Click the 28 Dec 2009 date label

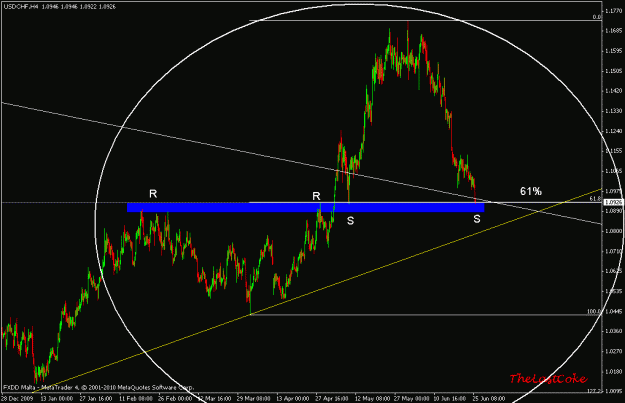tap(17, 399)
